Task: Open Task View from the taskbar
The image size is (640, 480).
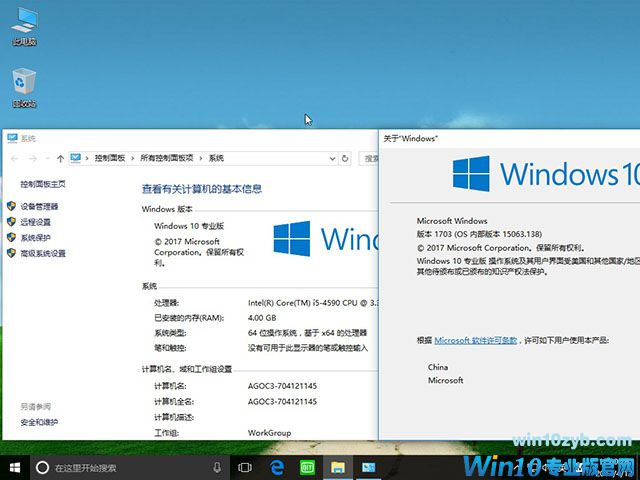Action: coord(245,467)
